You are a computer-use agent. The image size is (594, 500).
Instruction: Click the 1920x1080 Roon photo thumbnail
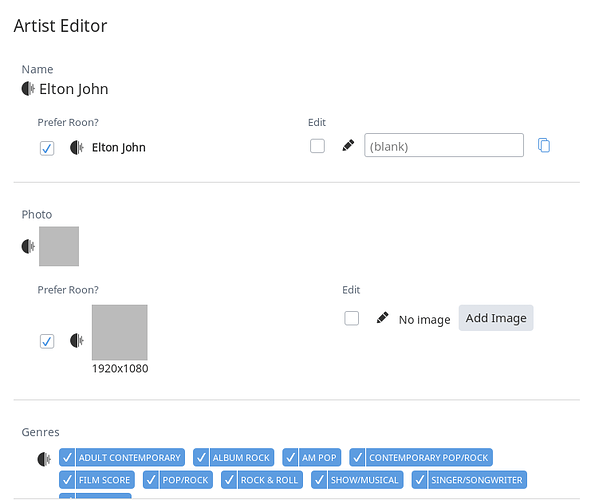pyautogui.click(x=120, y=332)
